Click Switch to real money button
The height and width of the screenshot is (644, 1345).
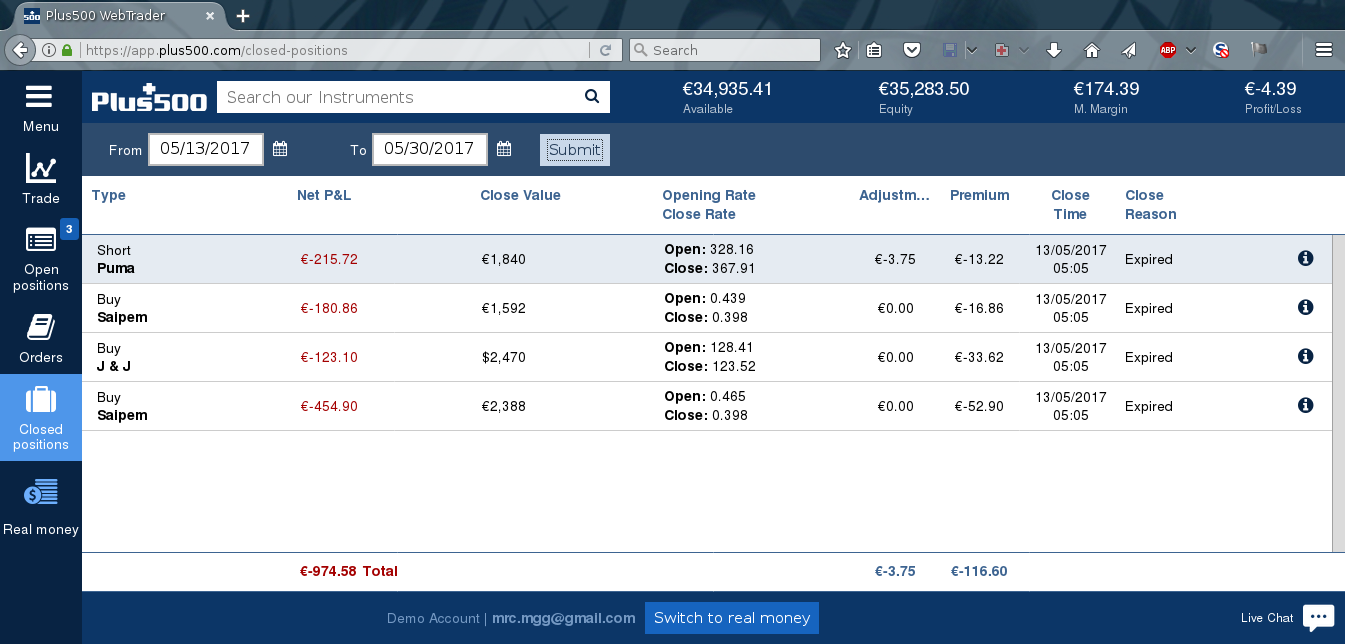click(x=732, y=618)
